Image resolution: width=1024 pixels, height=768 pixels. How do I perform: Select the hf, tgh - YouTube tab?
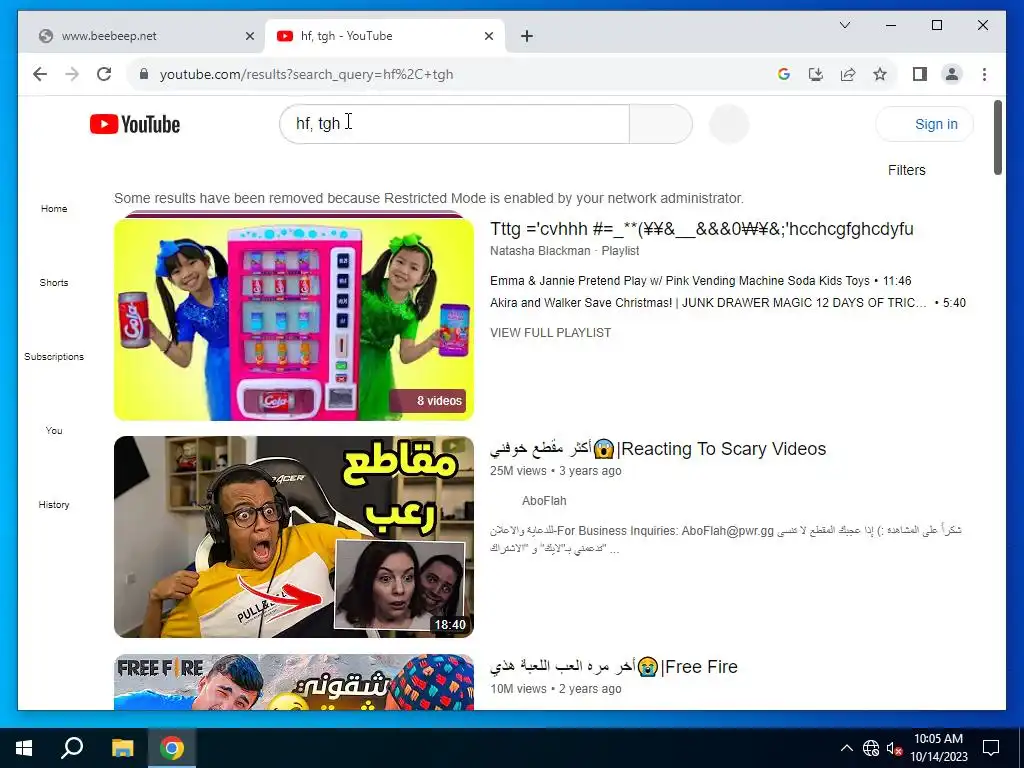tap(385, 36)
